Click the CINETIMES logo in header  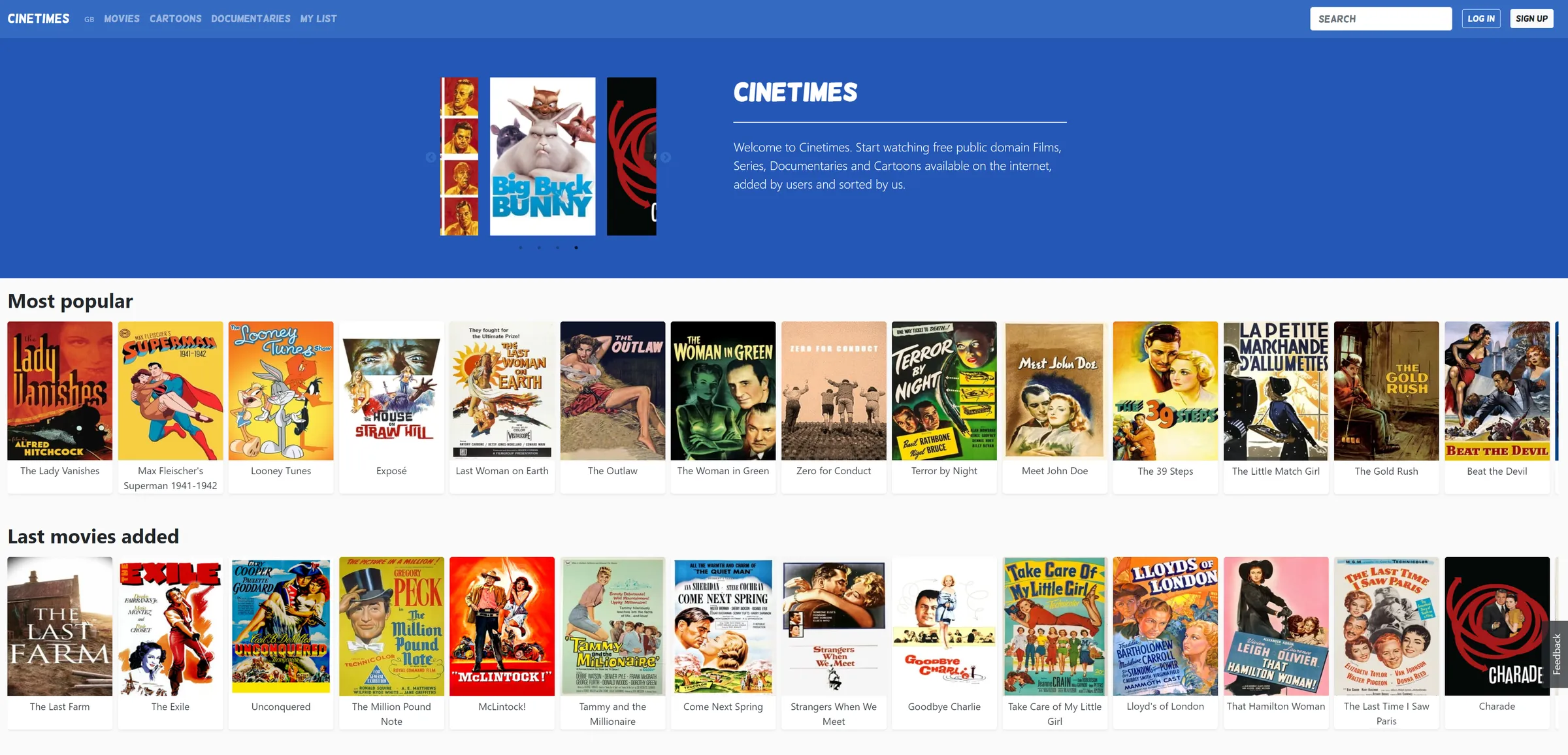39,19
